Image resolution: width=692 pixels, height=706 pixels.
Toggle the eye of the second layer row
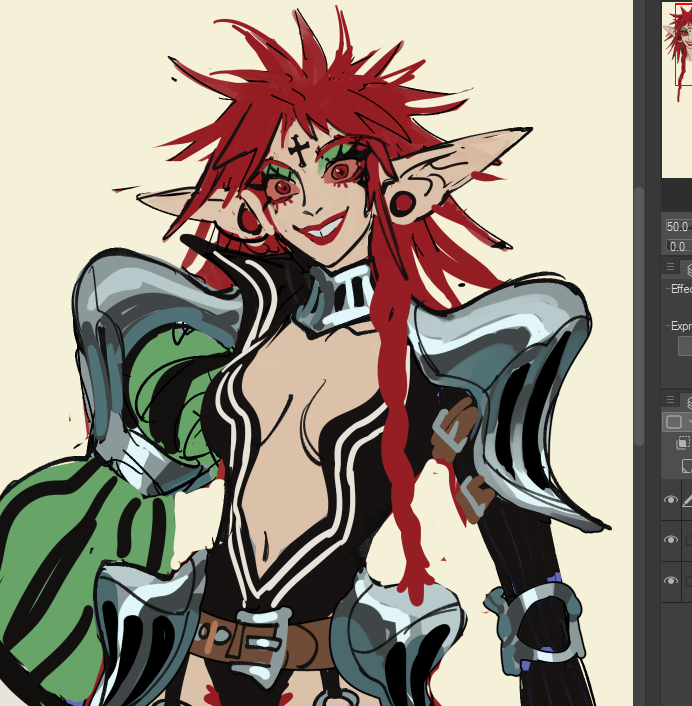point(671,539)
